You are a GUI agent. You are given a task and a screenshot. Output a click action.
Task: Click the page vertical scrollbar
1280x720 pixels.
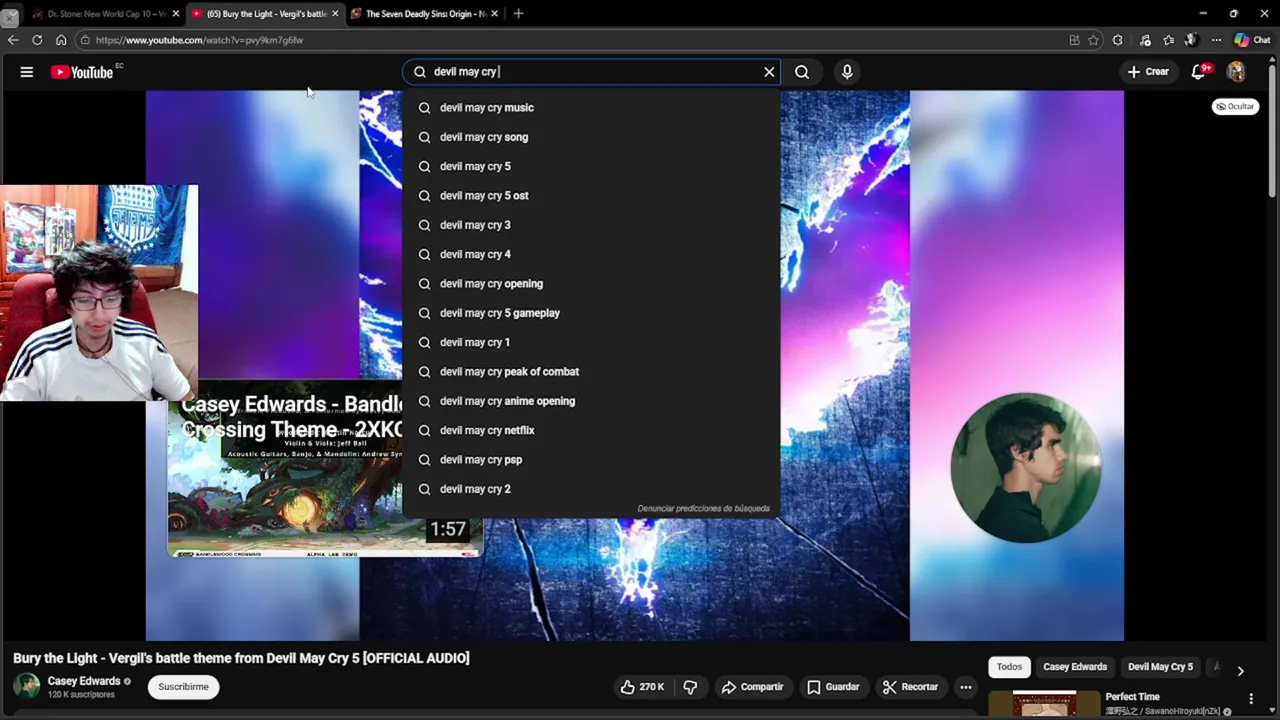[1272, 130]
